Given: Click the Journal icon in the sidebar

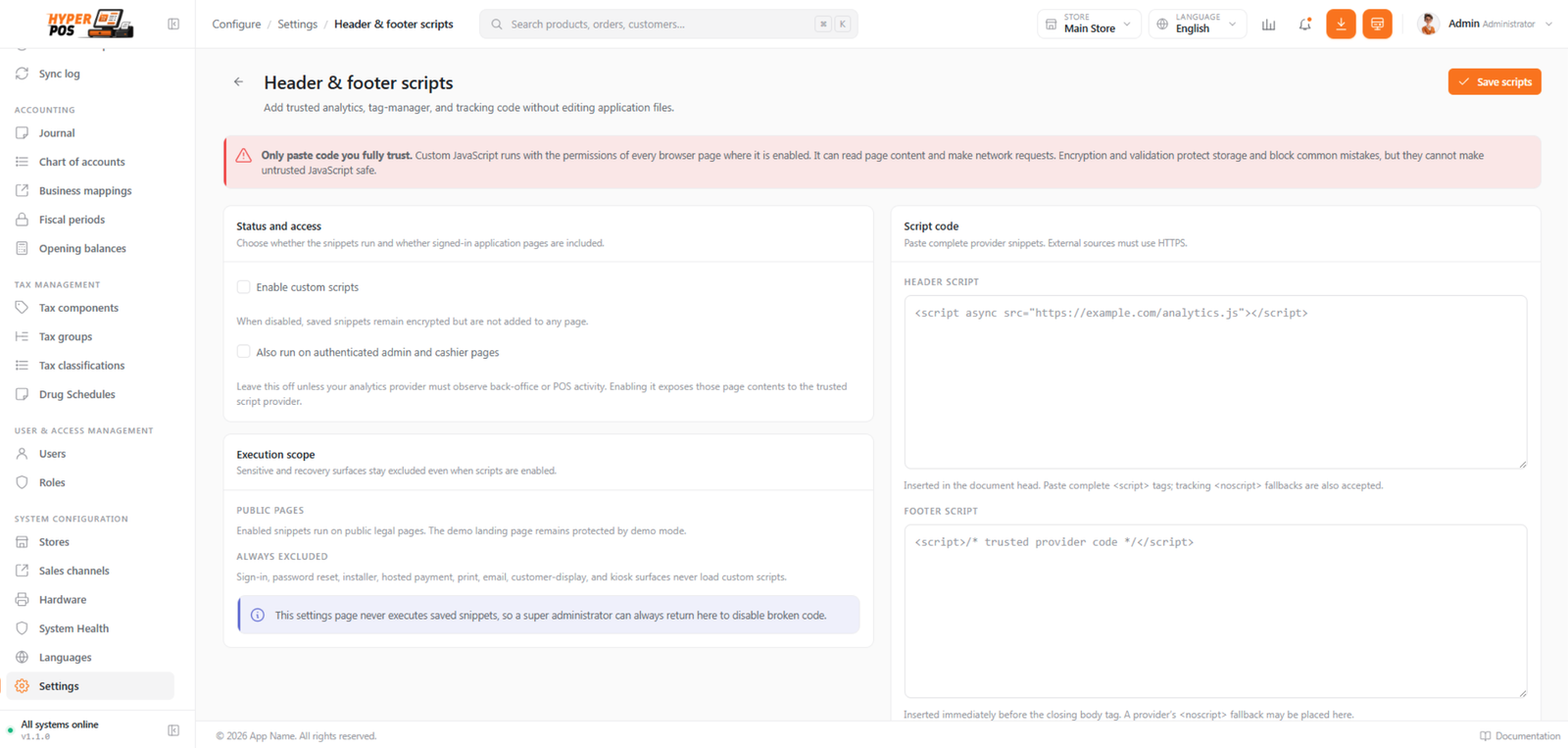Looking at the screenshot, I should tap(22, 132).
